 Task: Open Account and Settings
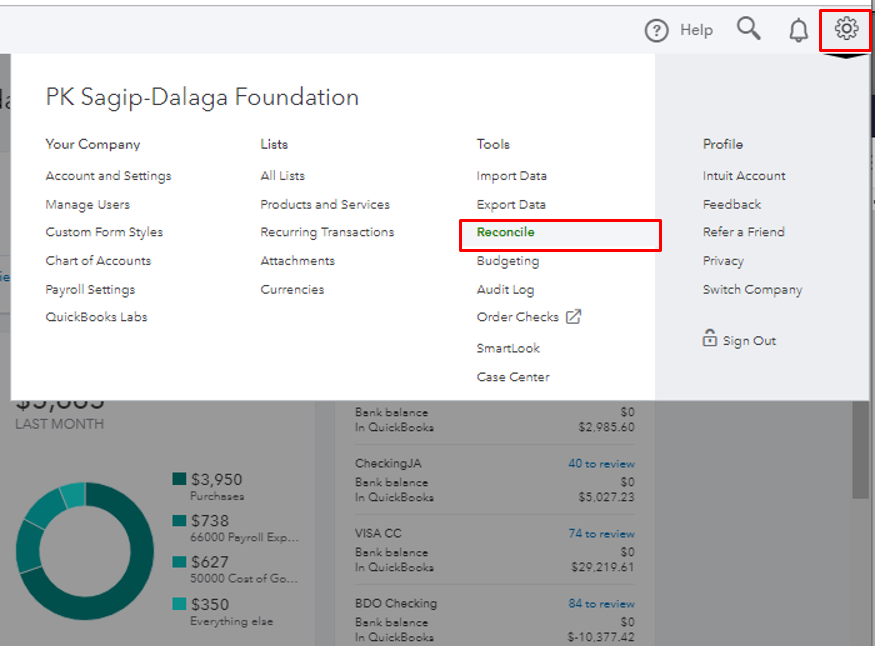point(108,176)
